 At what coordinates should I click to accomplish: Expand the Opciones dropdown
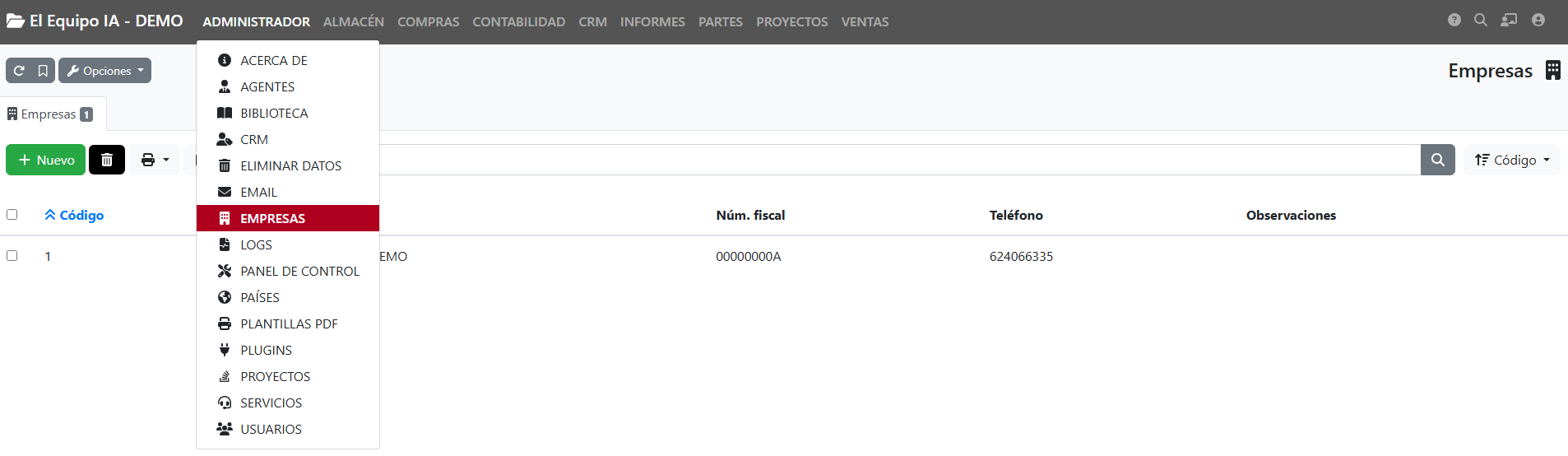[105, 71]
